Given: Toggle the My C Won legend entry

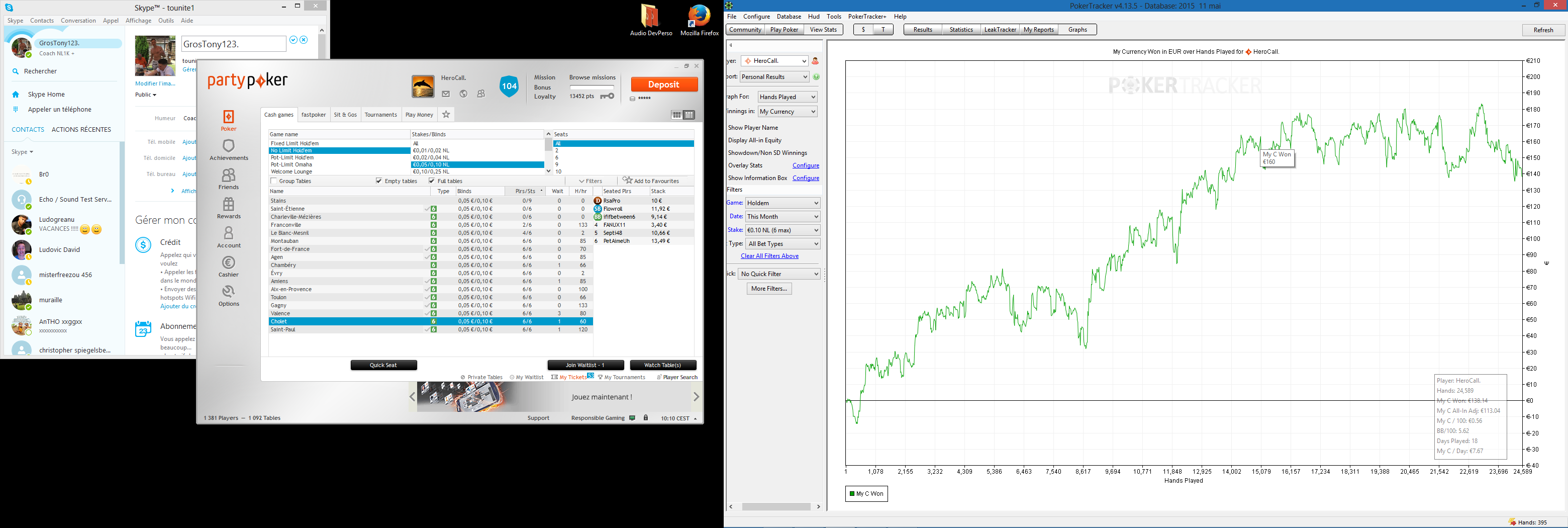Looking at the screenshot, I should 866,493.
